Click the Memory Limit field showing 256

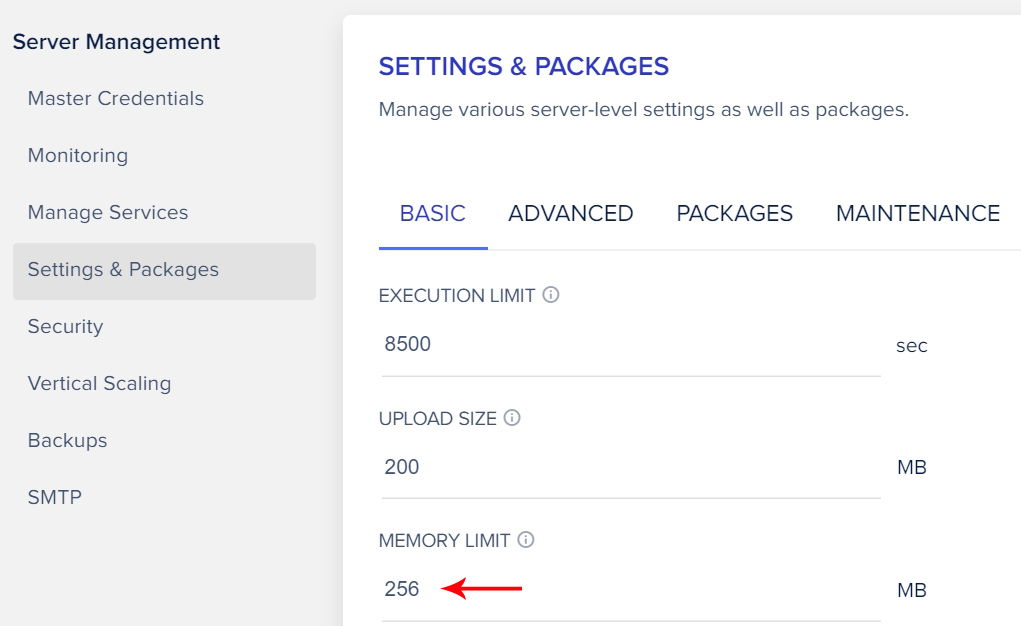click(631, 590)
